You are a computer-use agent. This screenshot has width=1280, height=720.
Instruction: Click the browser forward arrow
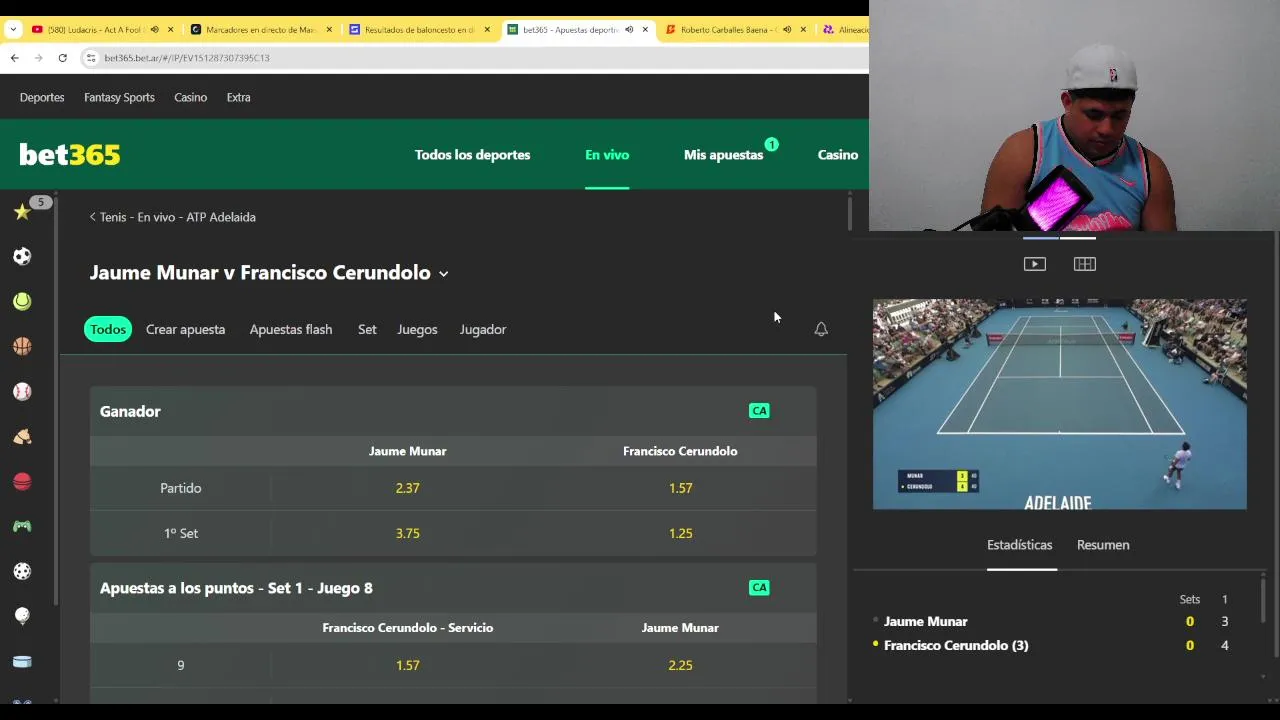(x=38, y=58)
